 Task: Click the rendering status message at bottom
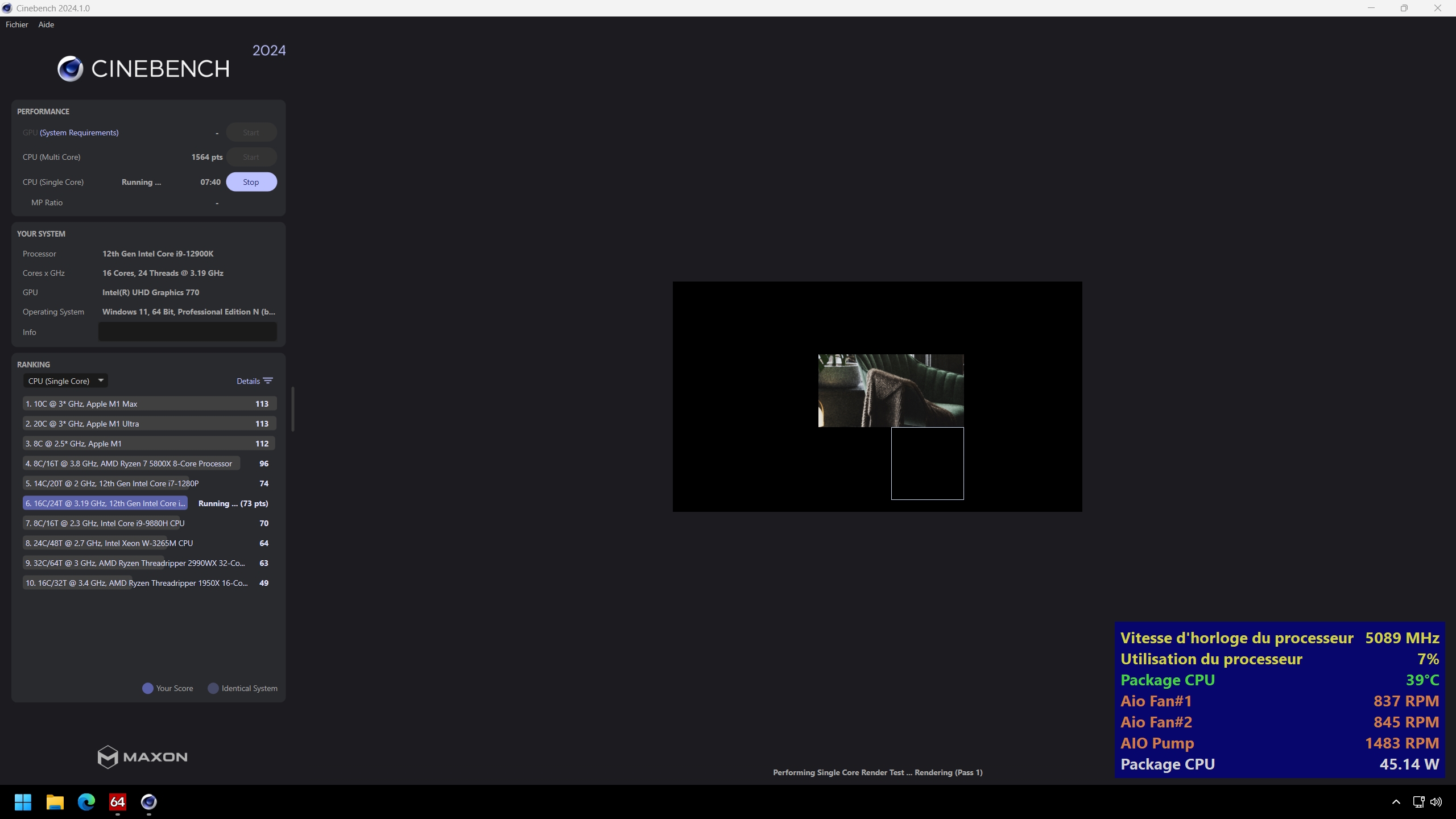click(x=878, y=772)
